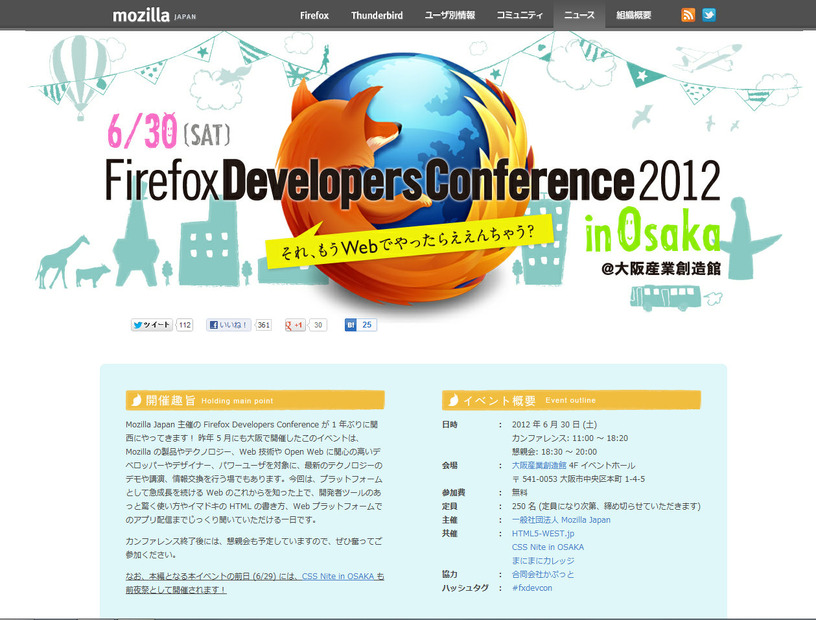Open the HTML5-WEST.jp link
Screen dimensions: 816x620
543,533
